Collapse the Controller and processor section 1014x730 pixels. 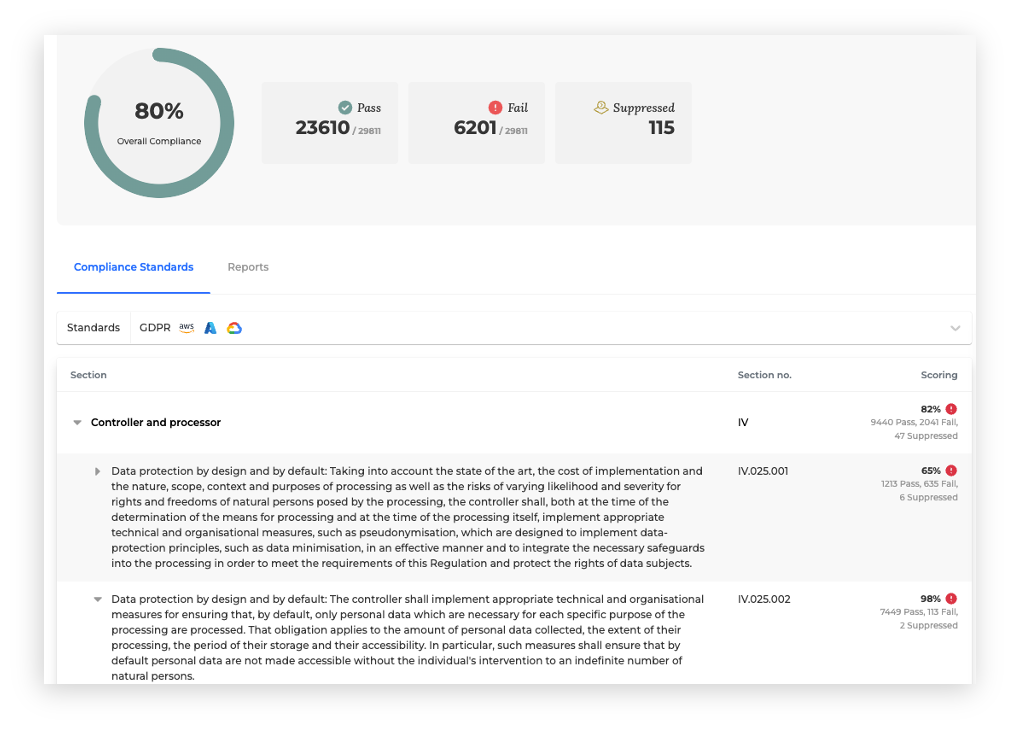pos(77,423)
